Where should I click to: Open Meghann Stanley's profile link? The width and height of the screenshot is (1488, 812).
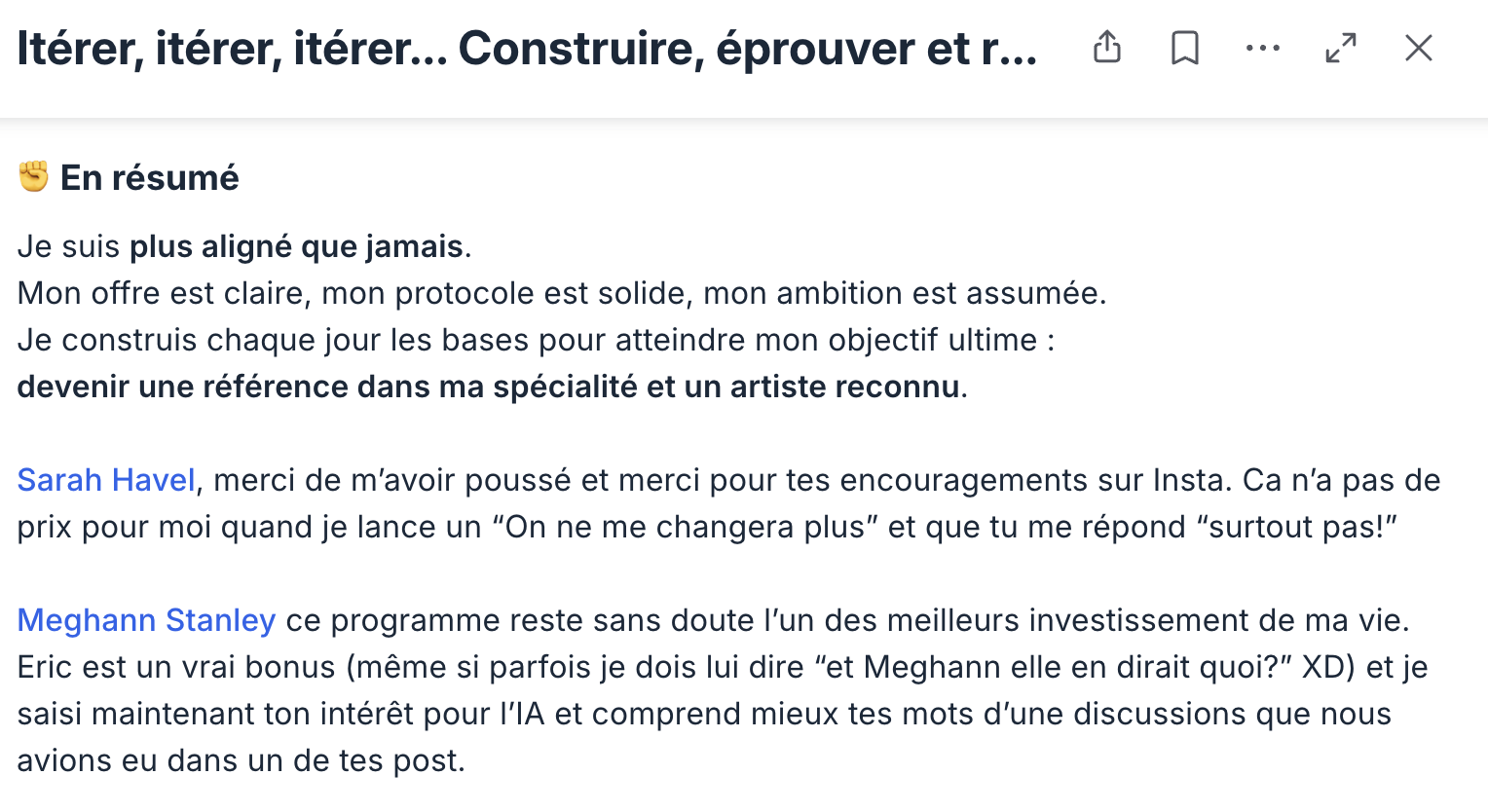[146, 620]
